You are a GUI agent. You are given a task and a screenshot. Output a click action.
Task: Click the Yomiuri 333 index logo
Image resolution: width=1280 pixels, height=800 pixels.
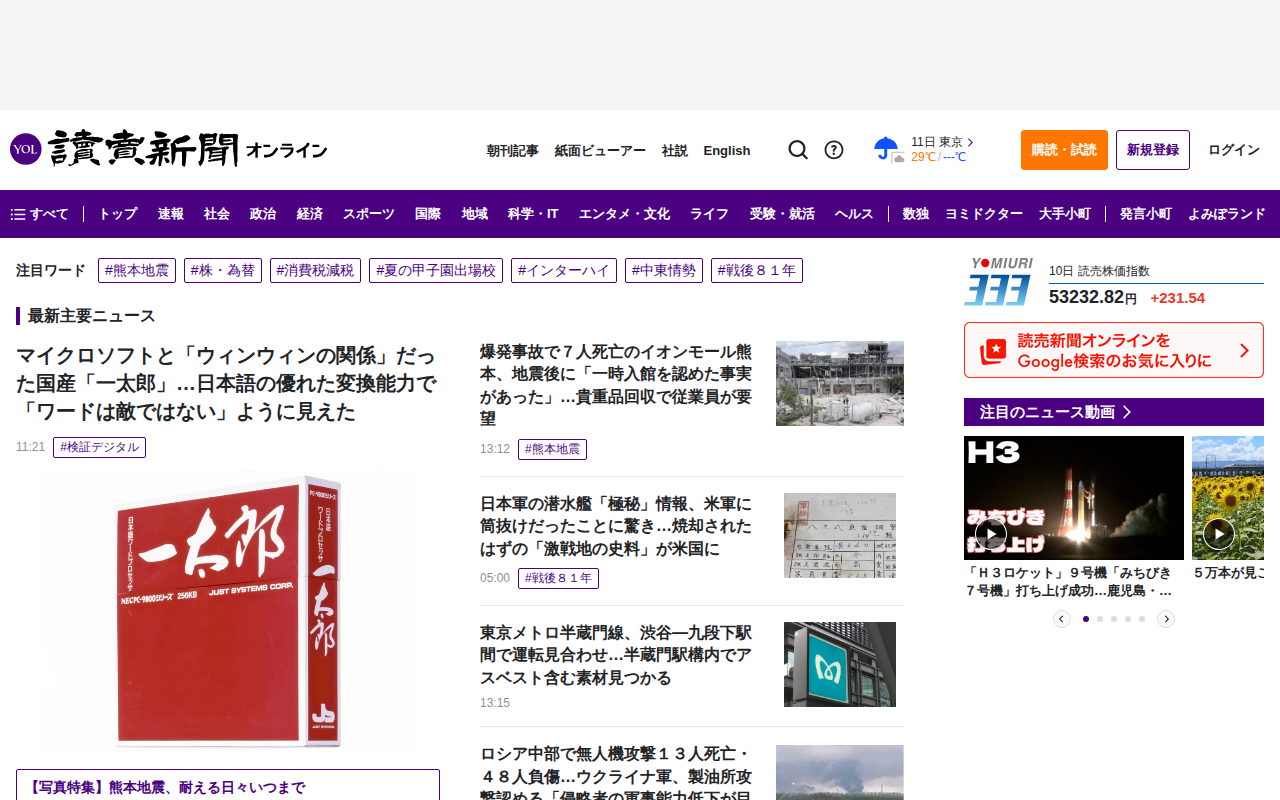[x=999, y=281]
